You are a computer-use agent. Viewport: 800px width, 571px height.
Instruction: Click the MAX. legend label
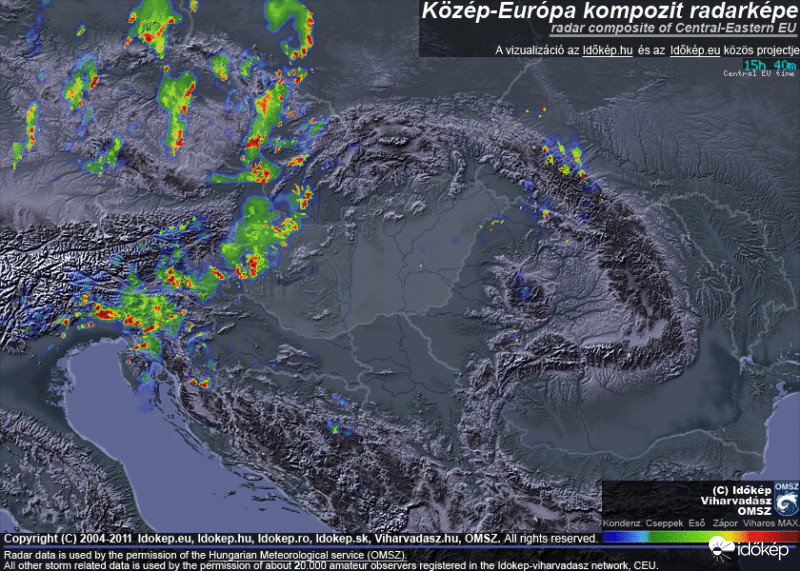pyautogui.click(x=787, y=523)
